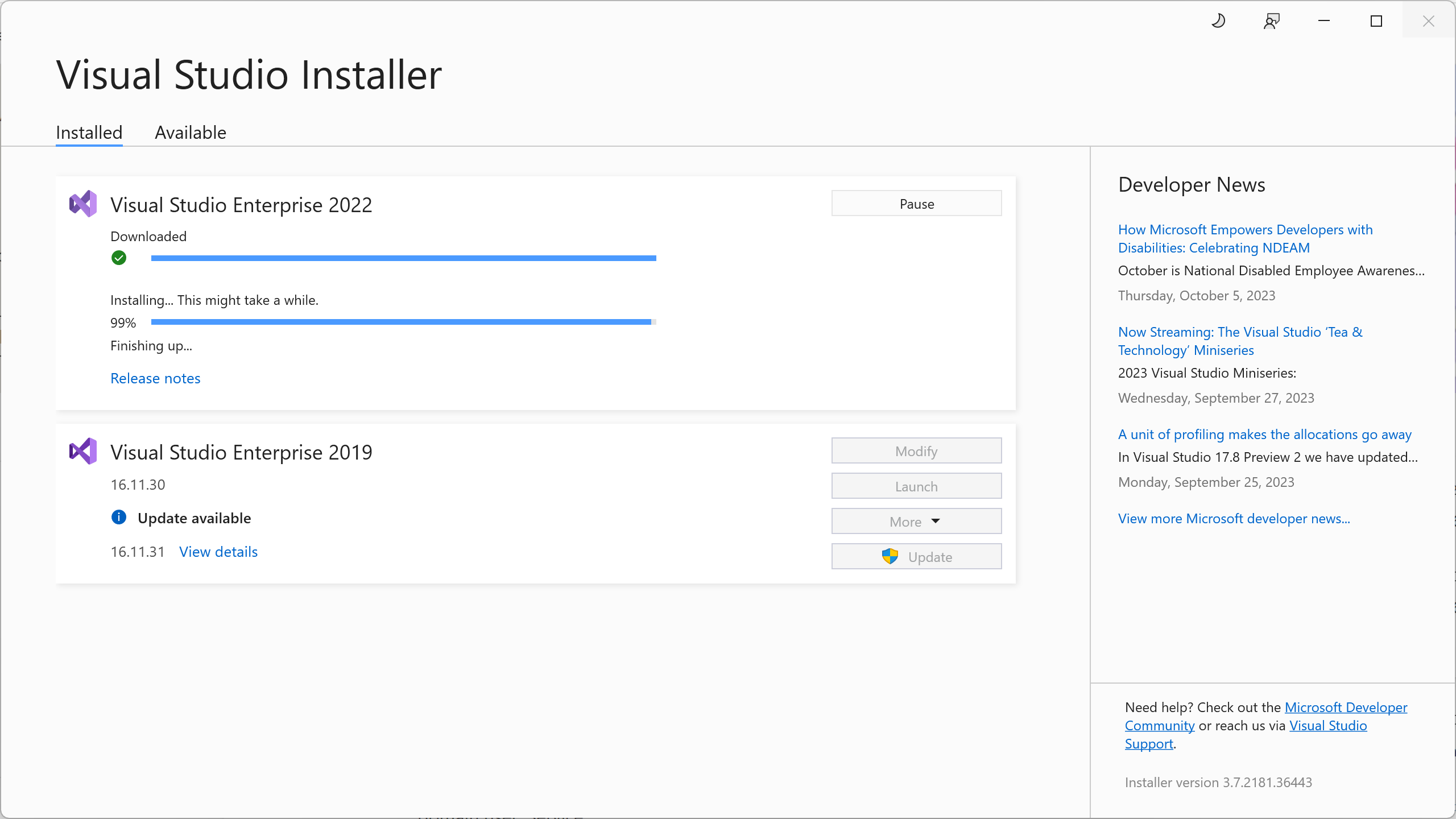Open the feedback icon in the title bar
Image resolution: width=1456 pixels, height=819 pixels.
[x=1271, y=20]
